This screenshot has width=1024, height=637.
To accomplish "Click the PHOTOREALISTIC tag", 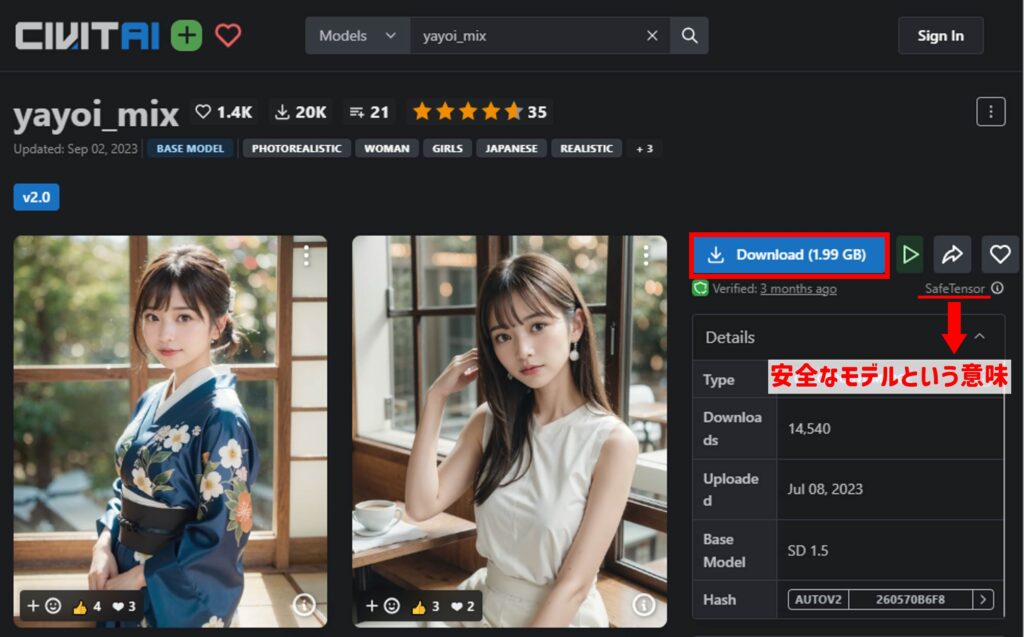I will [296, 149].
